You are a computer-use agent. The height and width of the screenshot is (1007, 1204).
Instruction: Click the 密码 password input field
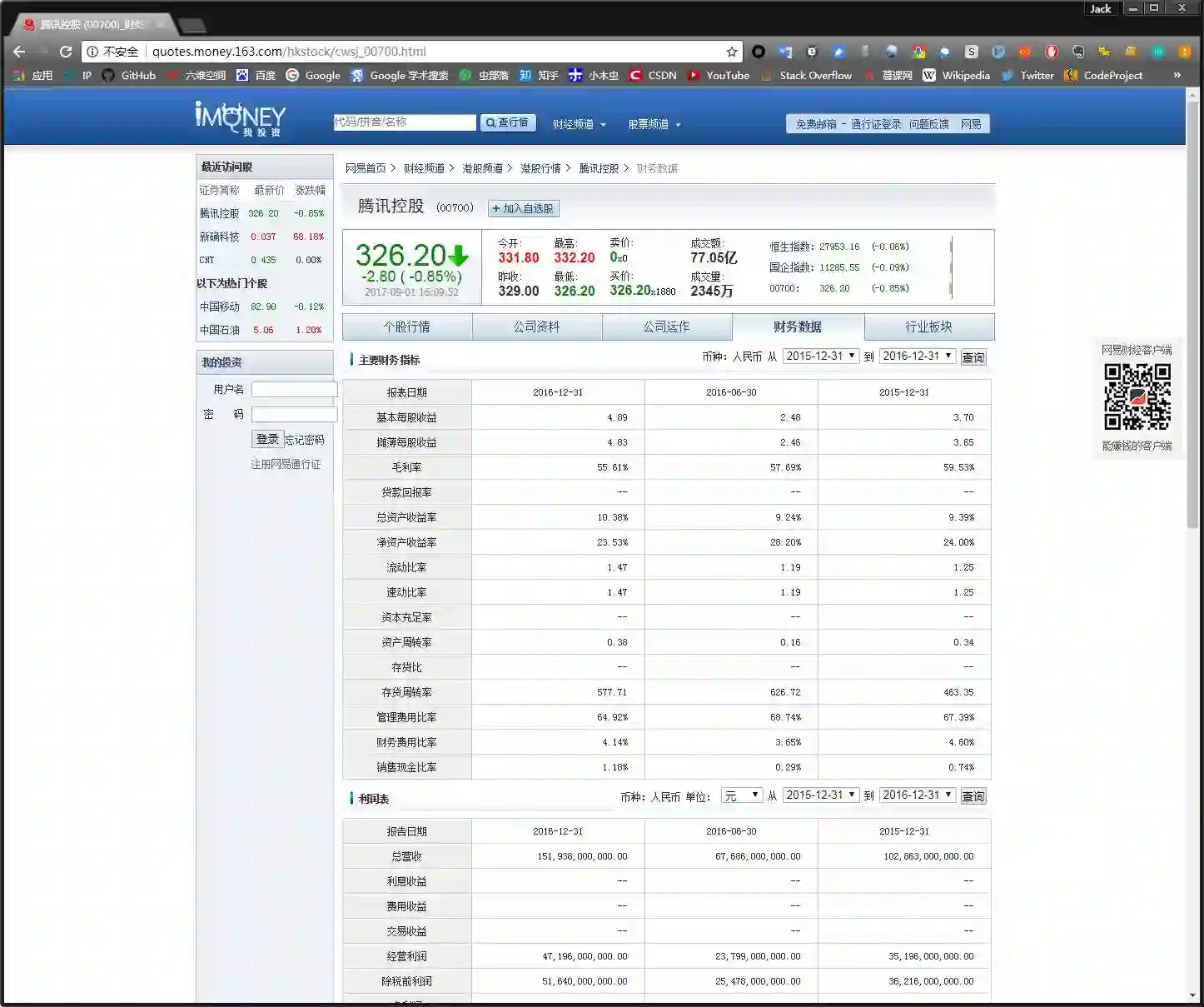coord(294,414)
